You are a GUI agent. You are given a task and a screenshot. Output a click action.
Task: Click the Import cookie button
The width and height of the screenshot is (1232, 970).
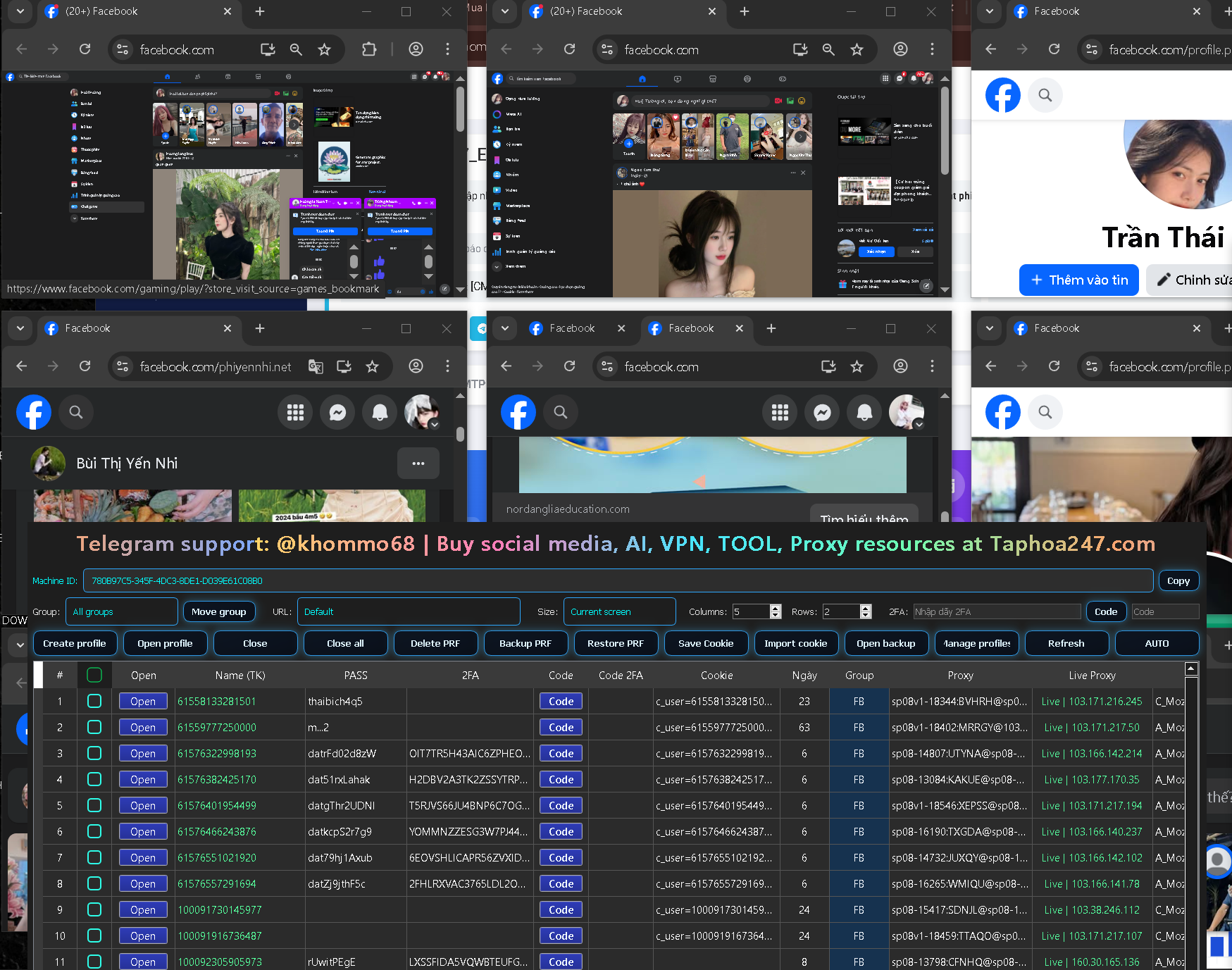pyautogui.click(x=796, y=643)
